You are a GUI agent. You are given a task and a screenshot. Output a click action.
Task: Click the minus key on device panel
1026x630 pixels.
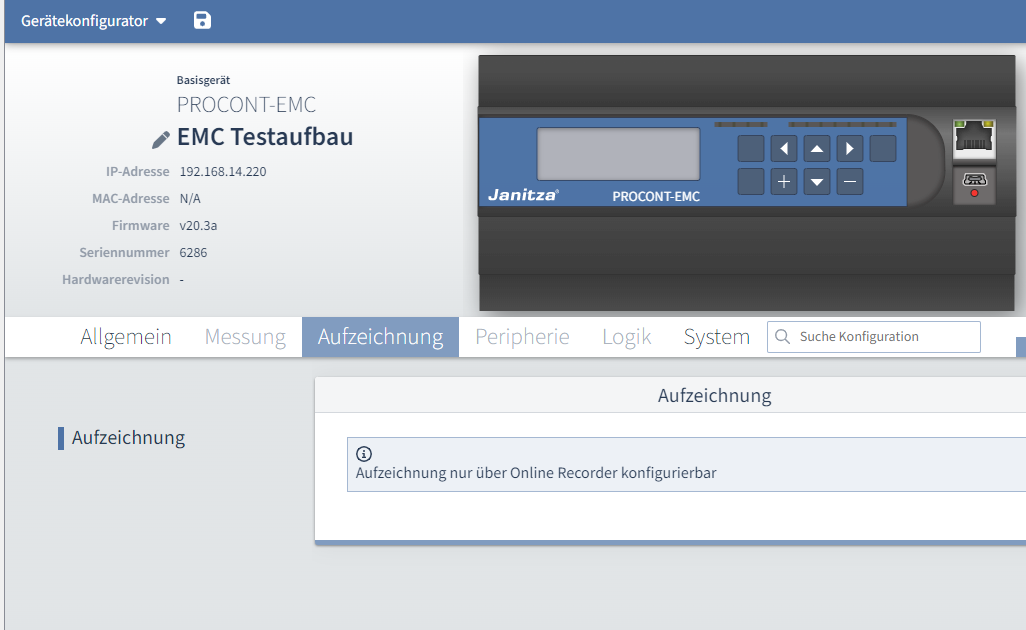pos(849,182)
